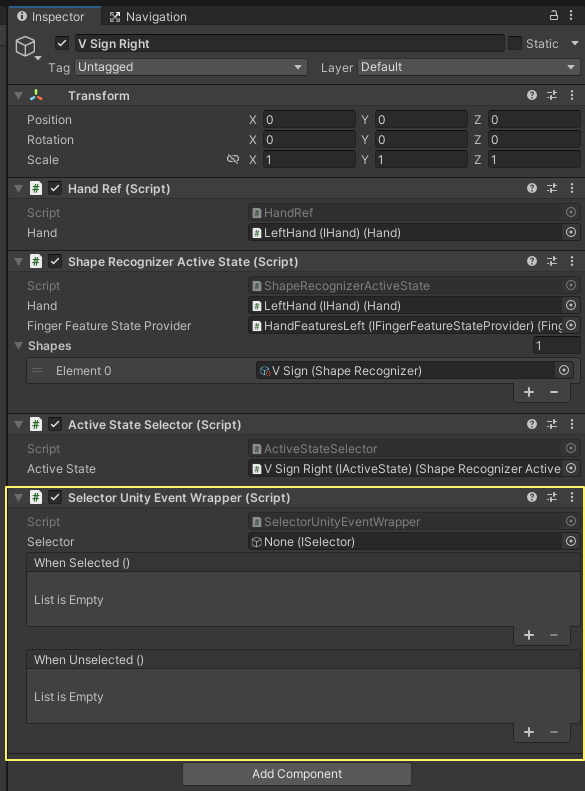Collapse the Transform component foldout
The width and height of the screenshot is (585, 791).
(x=19, y=95)
